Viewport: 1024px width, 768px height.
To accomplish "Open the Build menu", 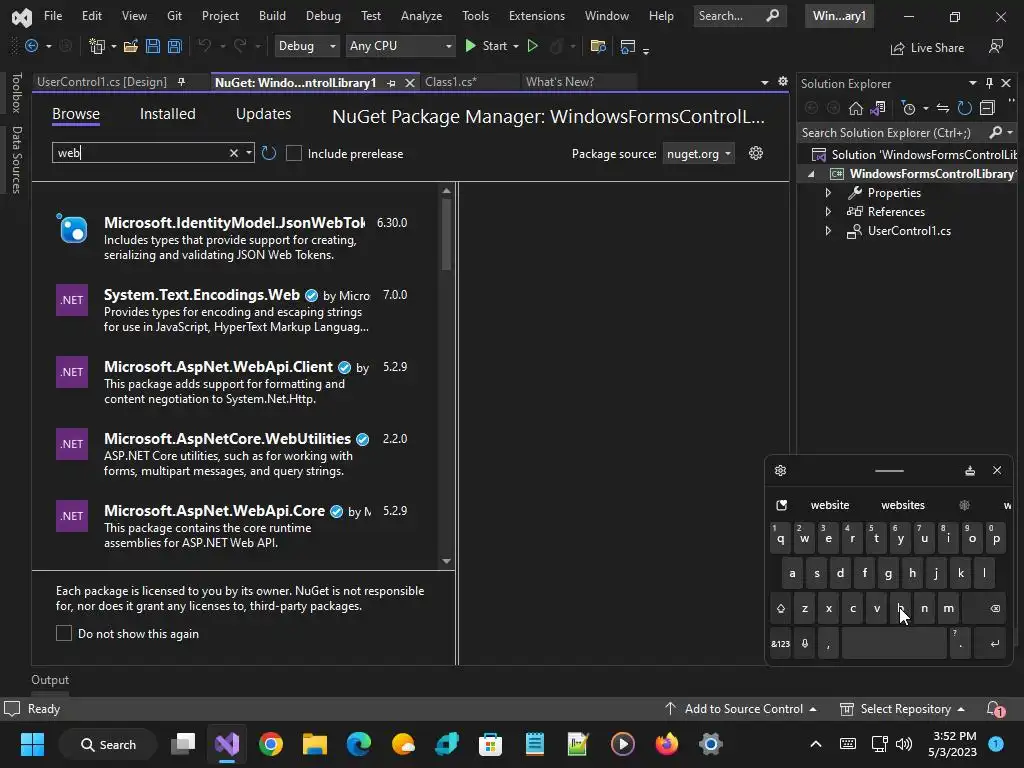I will click(272, 16).
